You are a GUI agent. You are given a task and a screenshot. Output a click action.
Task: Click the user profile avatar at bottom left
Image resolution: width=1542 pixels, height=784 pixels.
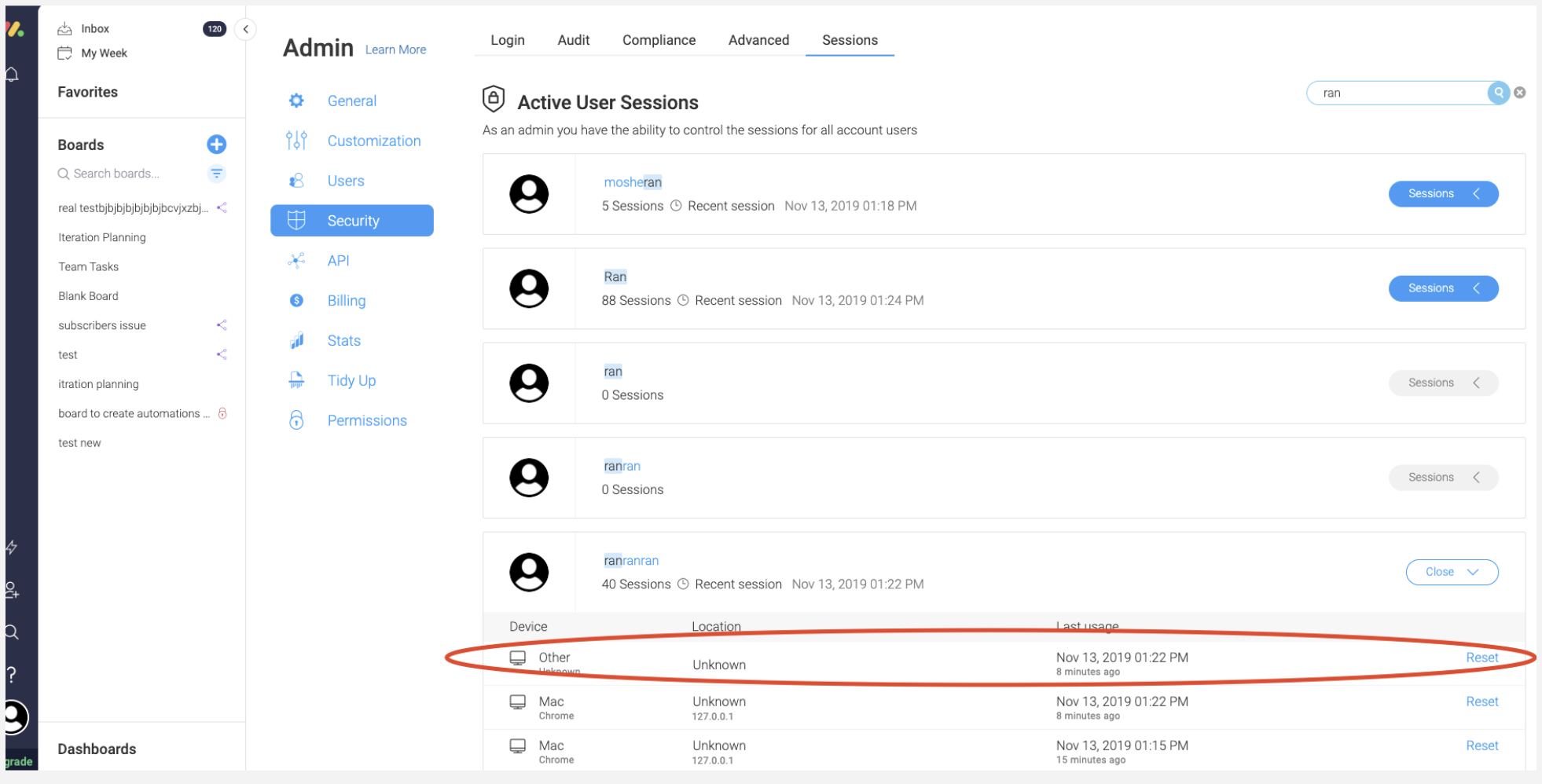14,716
